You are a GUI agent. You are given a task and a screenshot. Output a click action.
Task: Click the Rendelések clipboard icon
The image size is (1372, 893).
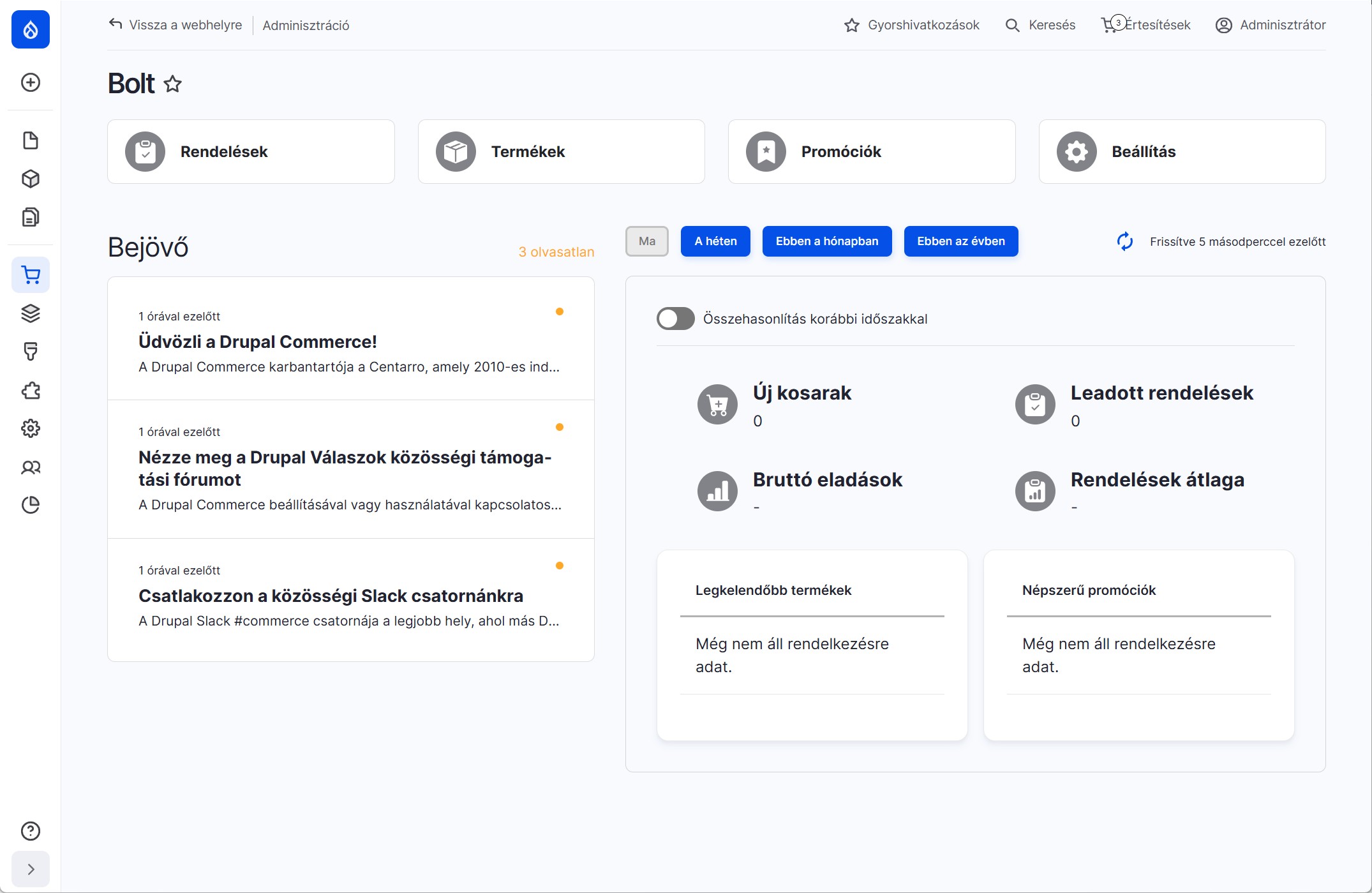pyautogui.click(x=145, y=152)
